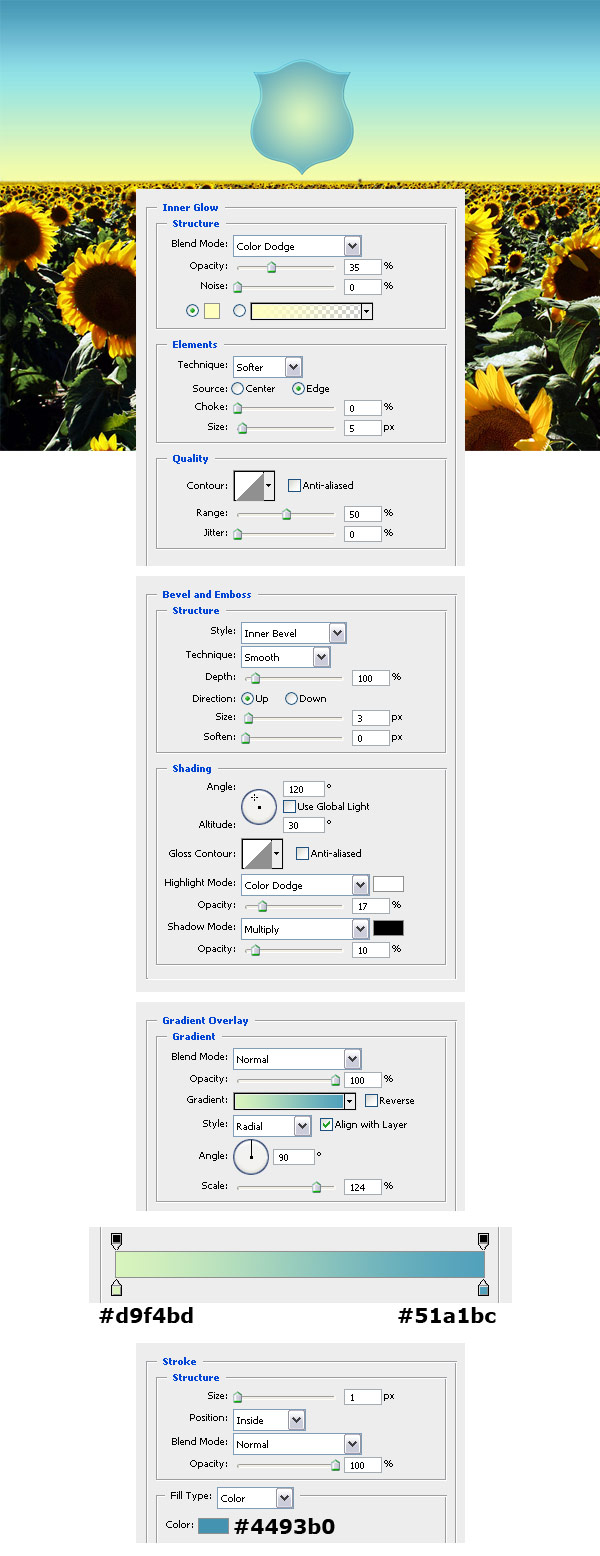Select the Up direction radio button
The image size is (600, 1556).
[x=247, y=699]
